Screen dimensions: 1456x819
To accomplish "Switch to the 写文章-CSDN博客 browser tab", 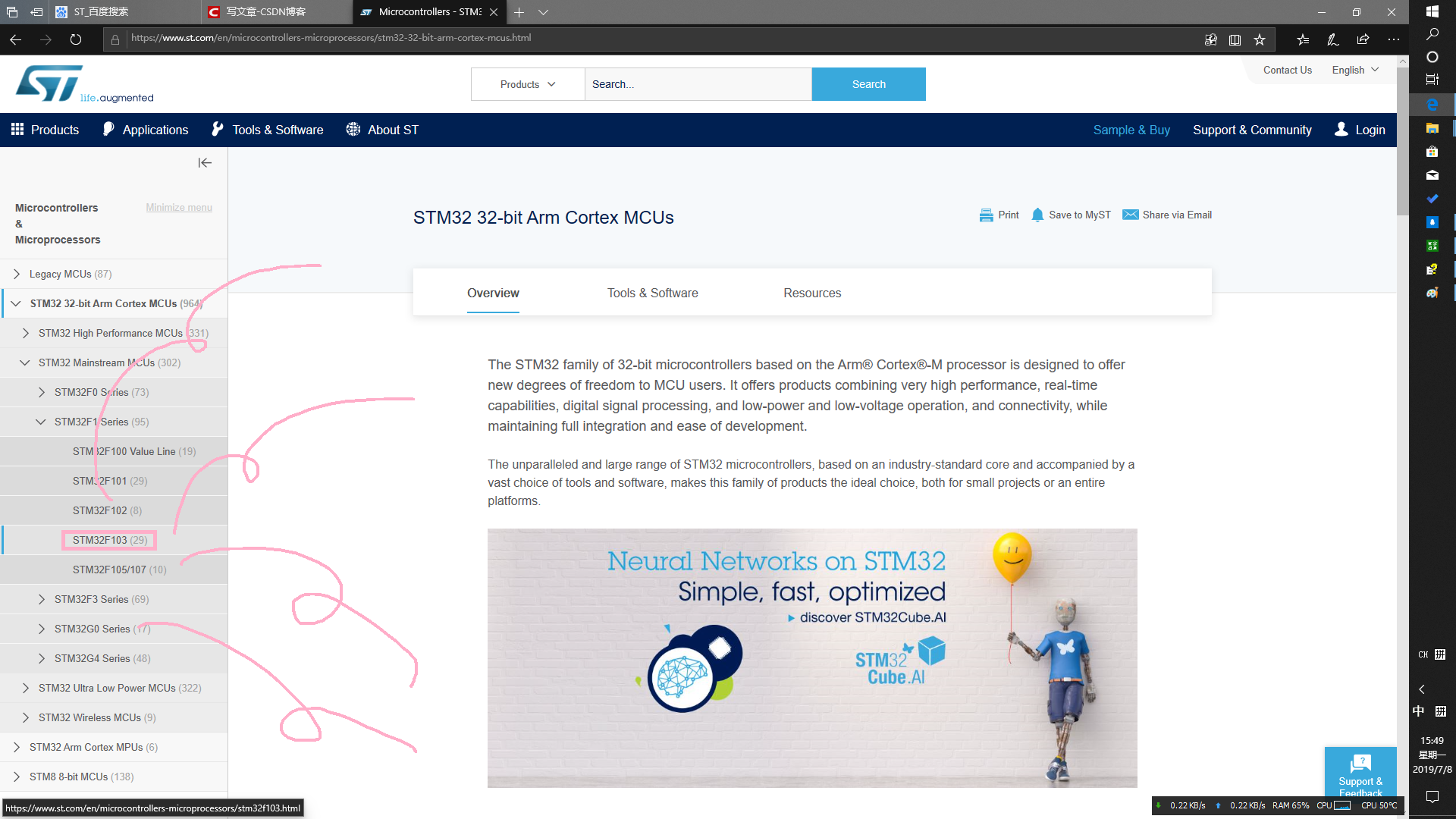I will click(276, 12).
